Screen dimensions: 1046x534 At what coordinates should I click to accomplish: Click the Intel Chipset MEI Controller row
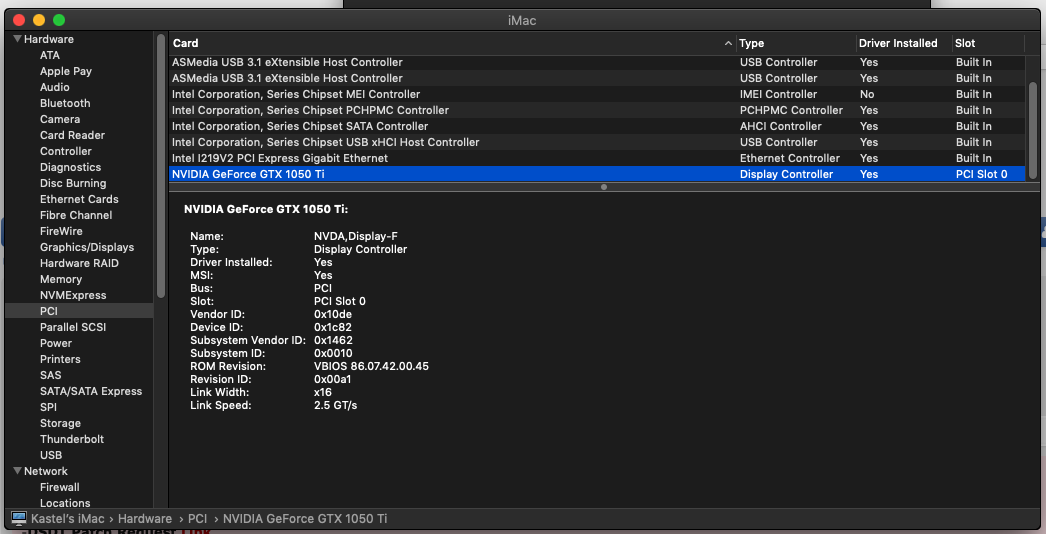(x=296, y=94)
